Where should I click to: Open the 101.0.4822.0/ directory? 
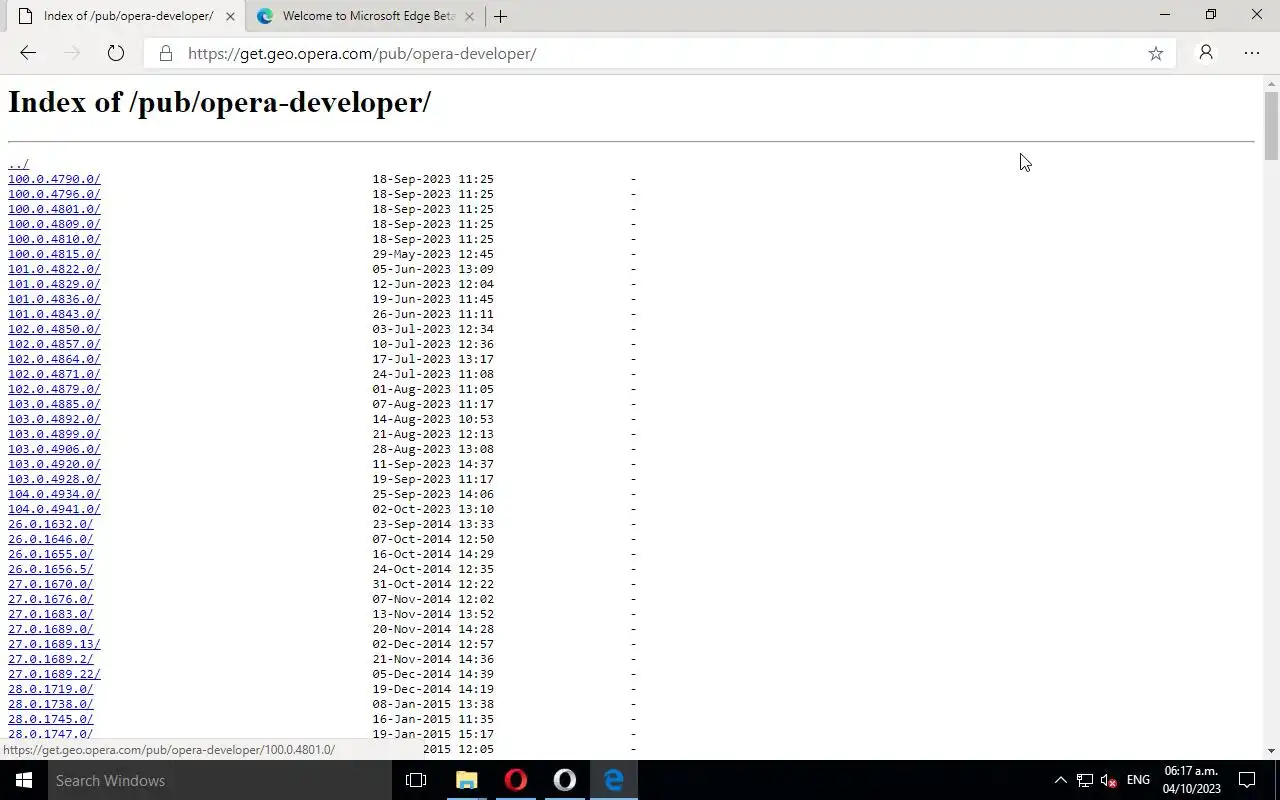54,269
